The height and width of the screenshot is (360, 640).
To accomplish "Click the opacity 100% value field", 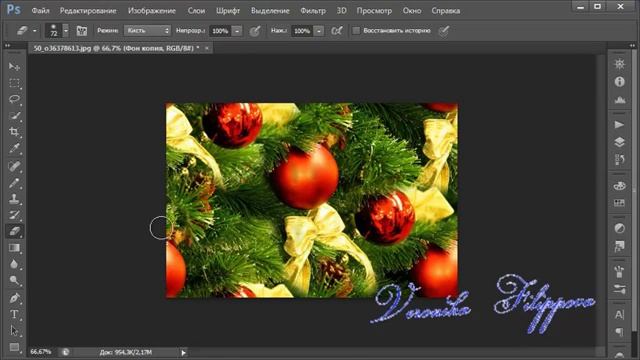I will coord(220,31).
